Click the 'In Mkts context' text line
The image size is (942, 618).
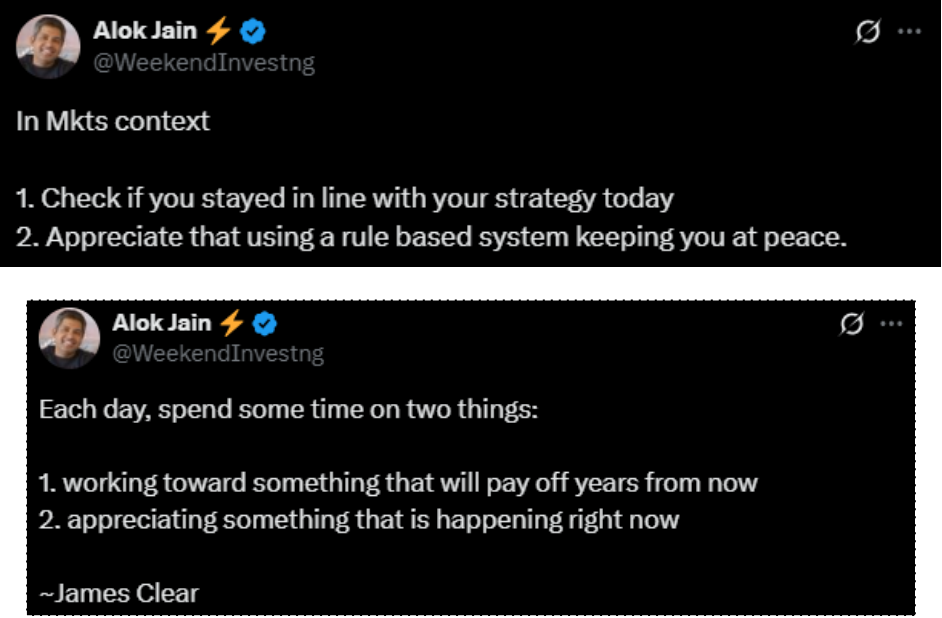[x=113, y=121]
